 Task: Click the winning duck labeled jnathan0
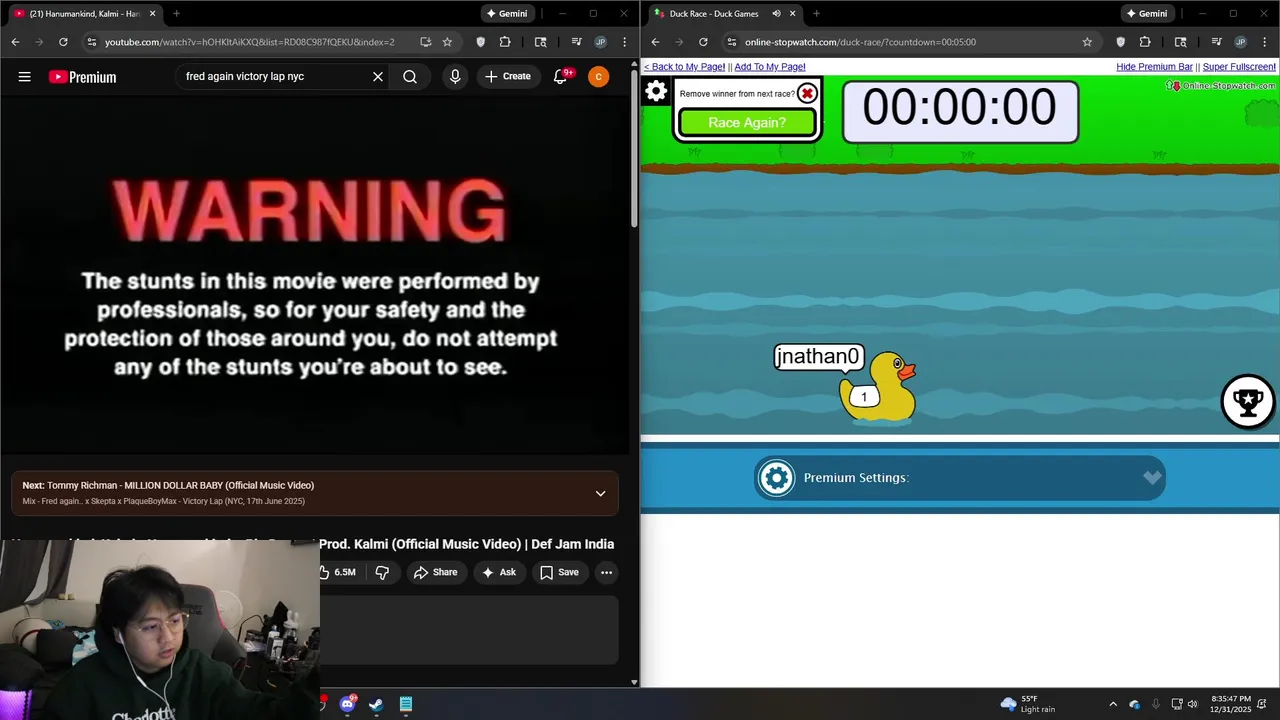click(877, 388)
